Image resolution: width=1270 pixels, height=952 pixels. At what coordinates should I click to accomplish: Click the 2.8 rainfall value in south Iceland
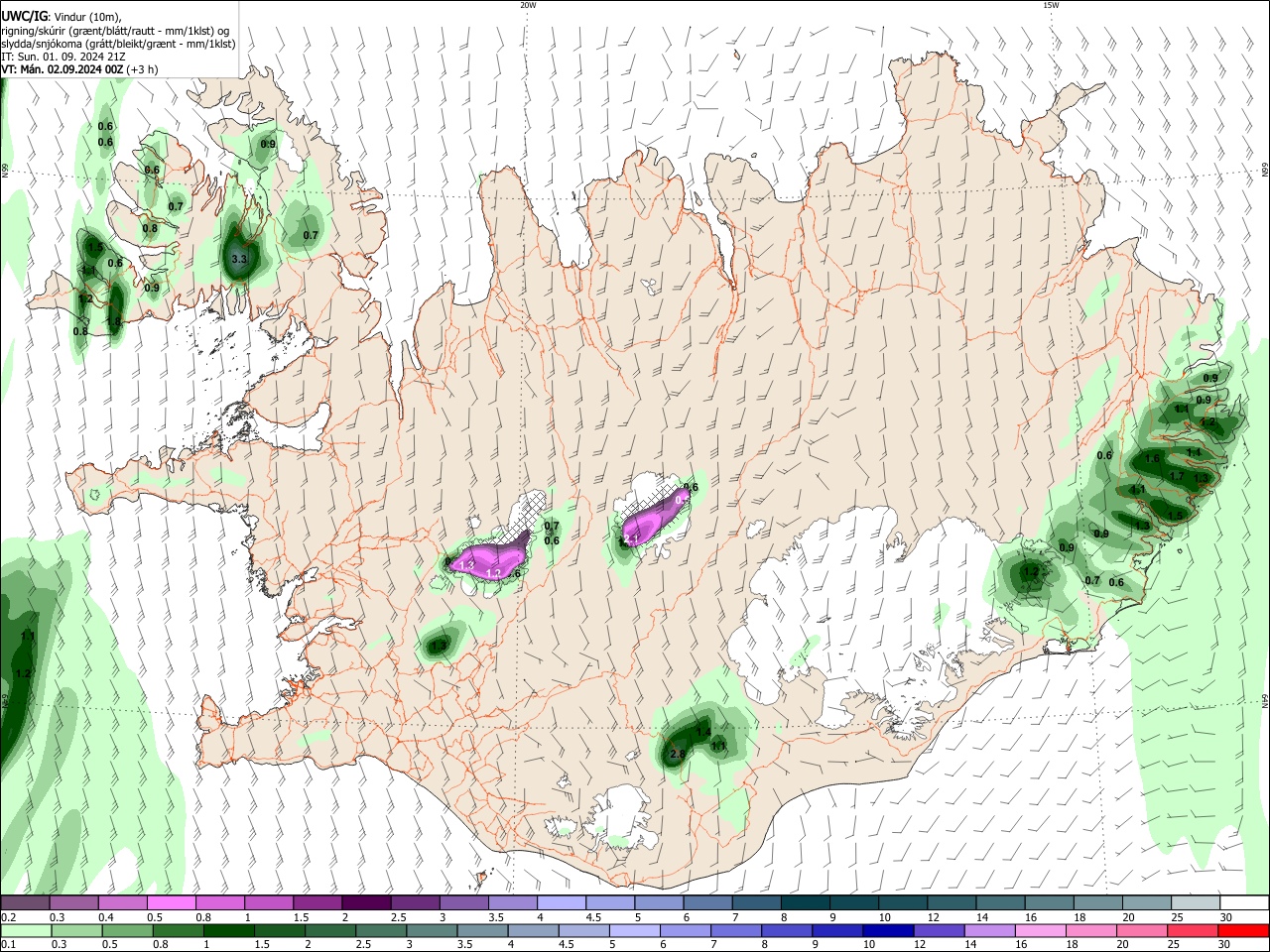(x=679, y=755)
